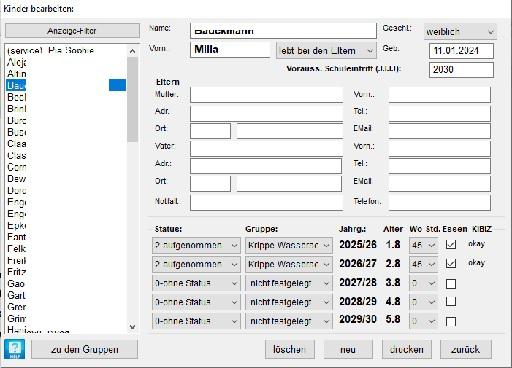
Task: Click the Notfall field
Action: [266, 202]
